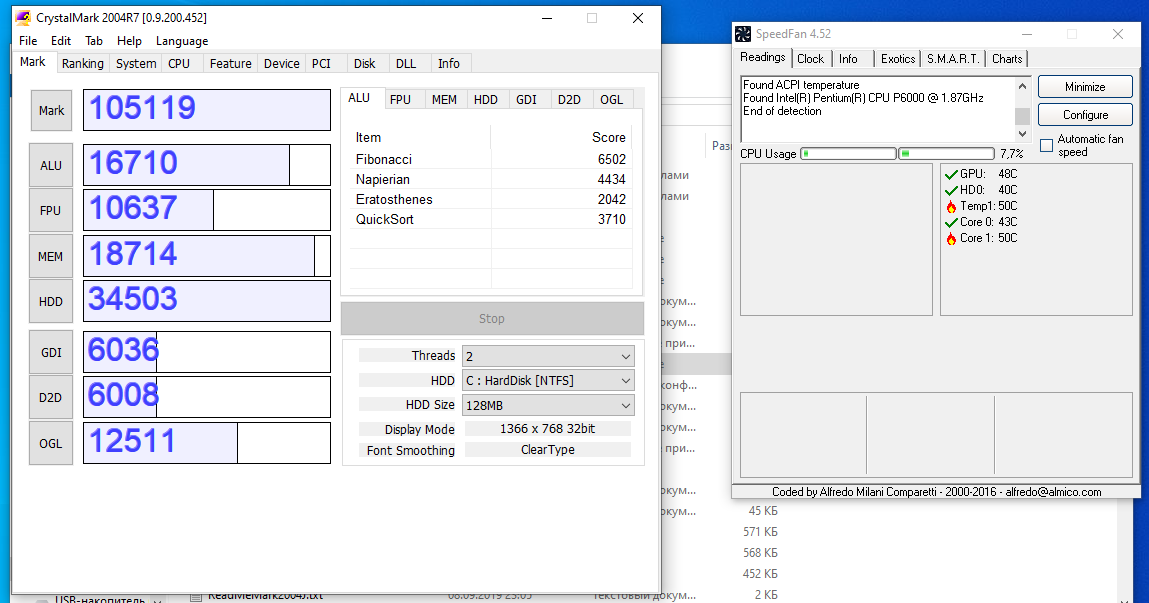Switch to SpeedFan Readings tab
Viewport: 1149px width, 603px height.
763,57
